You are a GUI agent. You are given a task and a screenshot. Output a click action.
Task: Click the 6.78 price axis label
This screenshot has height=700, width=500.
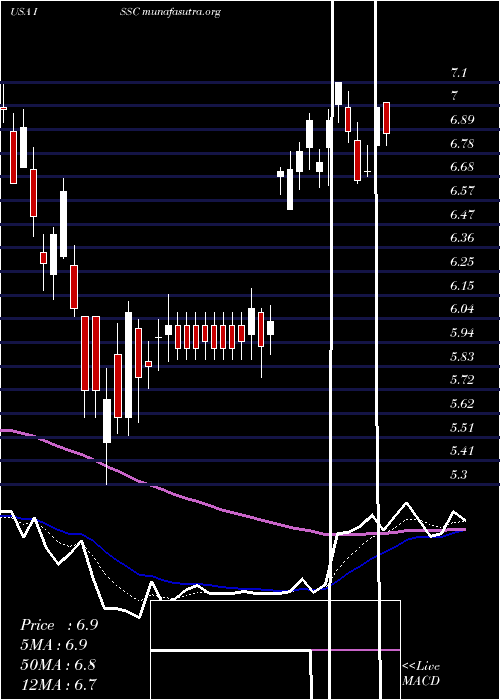pos(462,143)
